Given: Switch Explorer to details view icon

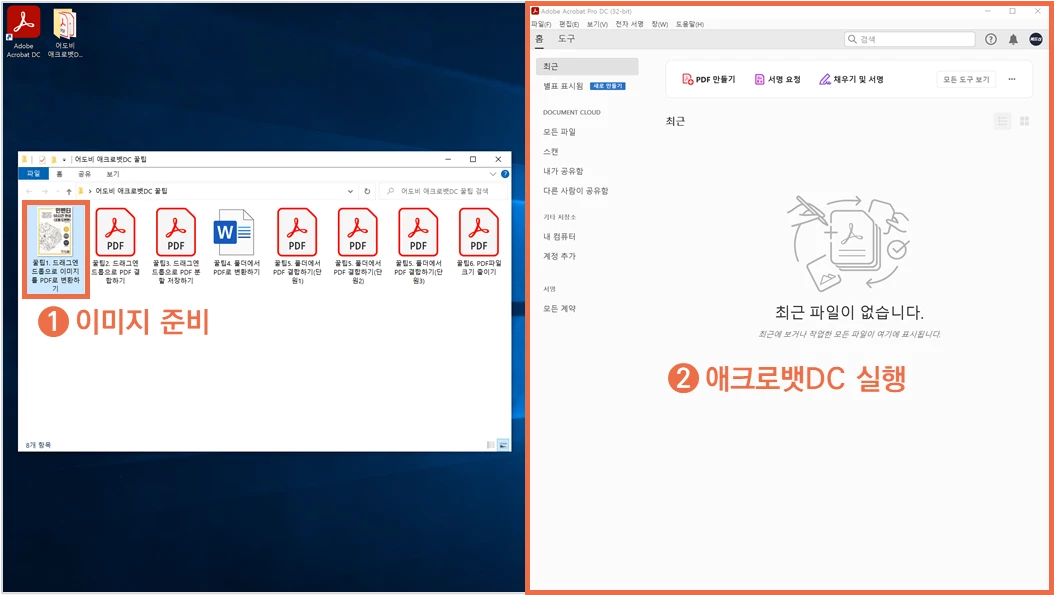Looking at the screenshot, I should pyautogui.click(x=491, y=445).
